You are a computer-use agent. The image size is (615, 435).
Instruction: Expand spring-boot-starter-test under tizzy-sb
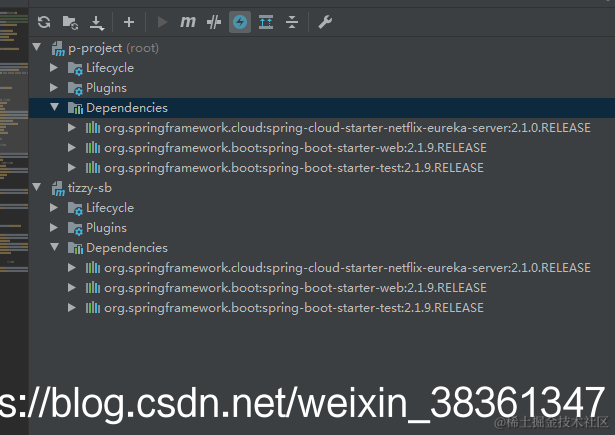click(x=71, y=308)
